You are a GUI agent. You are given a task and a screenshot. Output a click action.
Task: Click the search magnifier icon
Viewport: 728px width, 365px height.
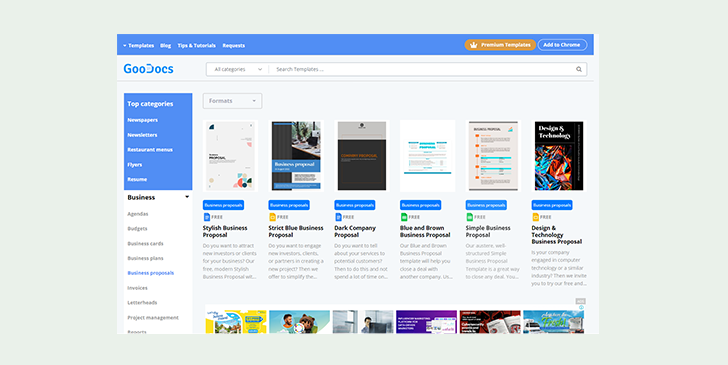click(x=578, y=69)
